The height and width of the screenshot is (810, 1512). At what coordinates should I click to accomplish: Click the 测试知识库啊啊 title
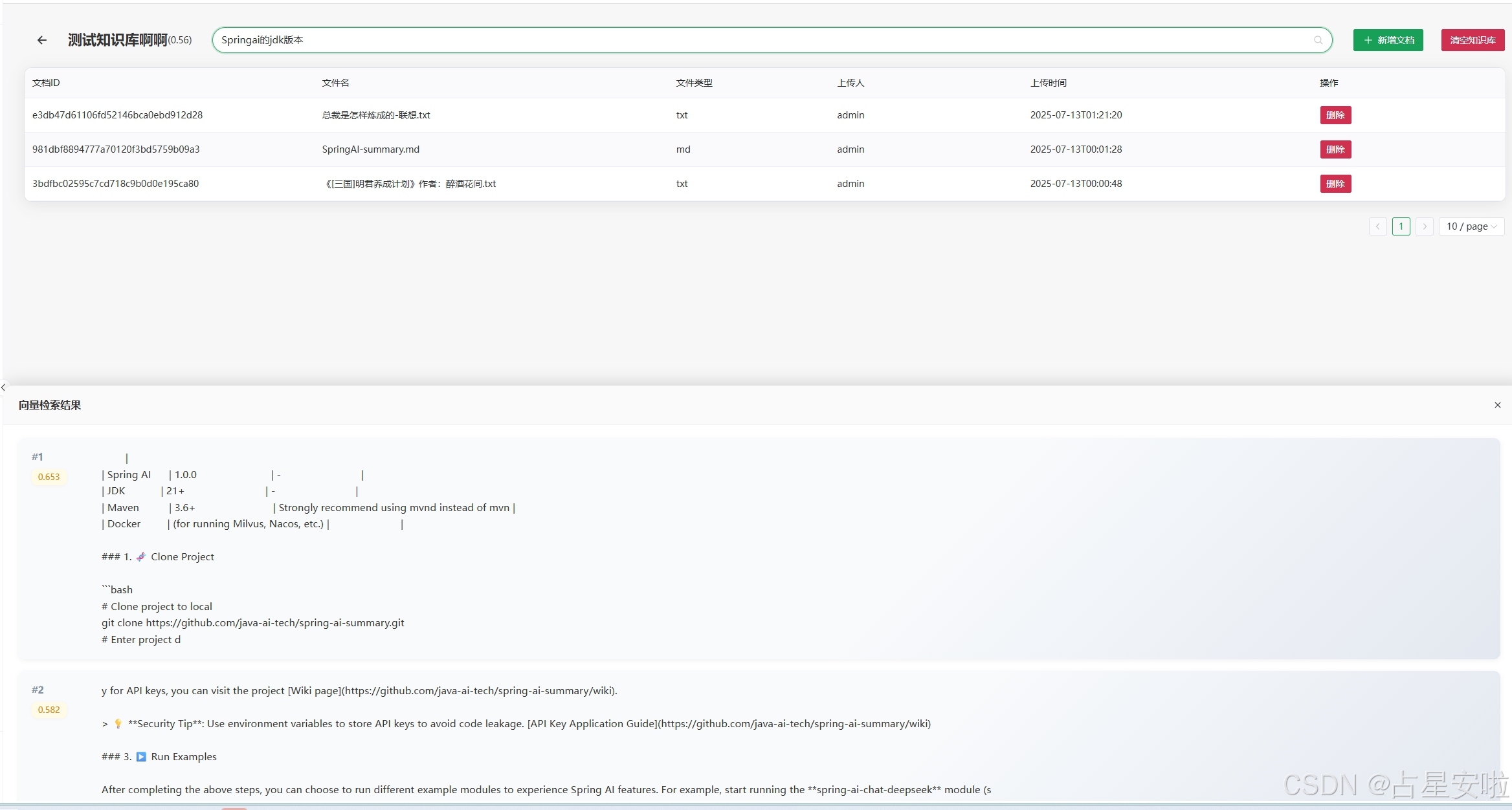[x=117, y=40]
